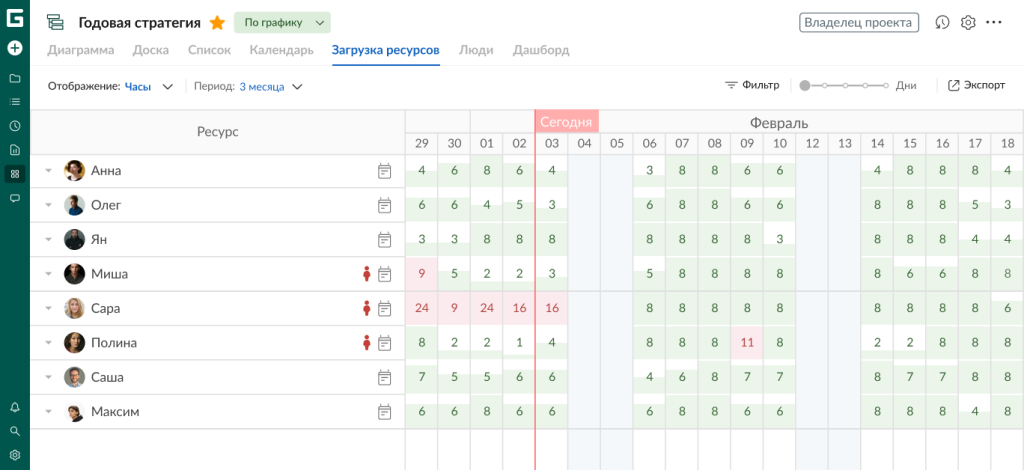
Task: Toggle the favorite star for Годовая стратегия
Action: [217, 23]
